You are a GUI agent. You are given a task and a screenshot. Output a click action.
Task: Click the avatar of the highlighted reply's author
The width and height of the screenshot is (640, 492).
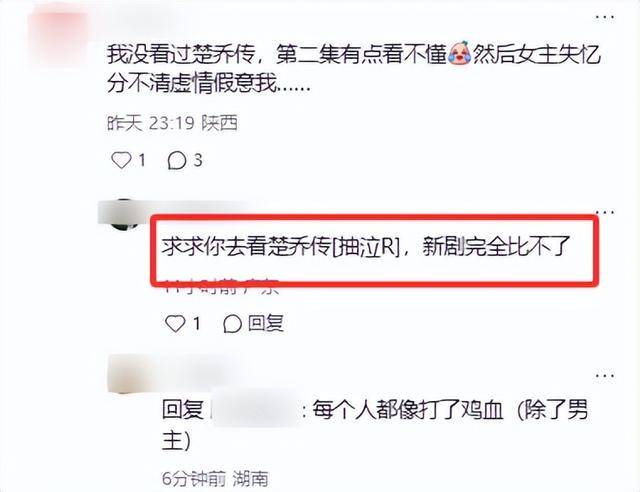[x=122, y=214]
